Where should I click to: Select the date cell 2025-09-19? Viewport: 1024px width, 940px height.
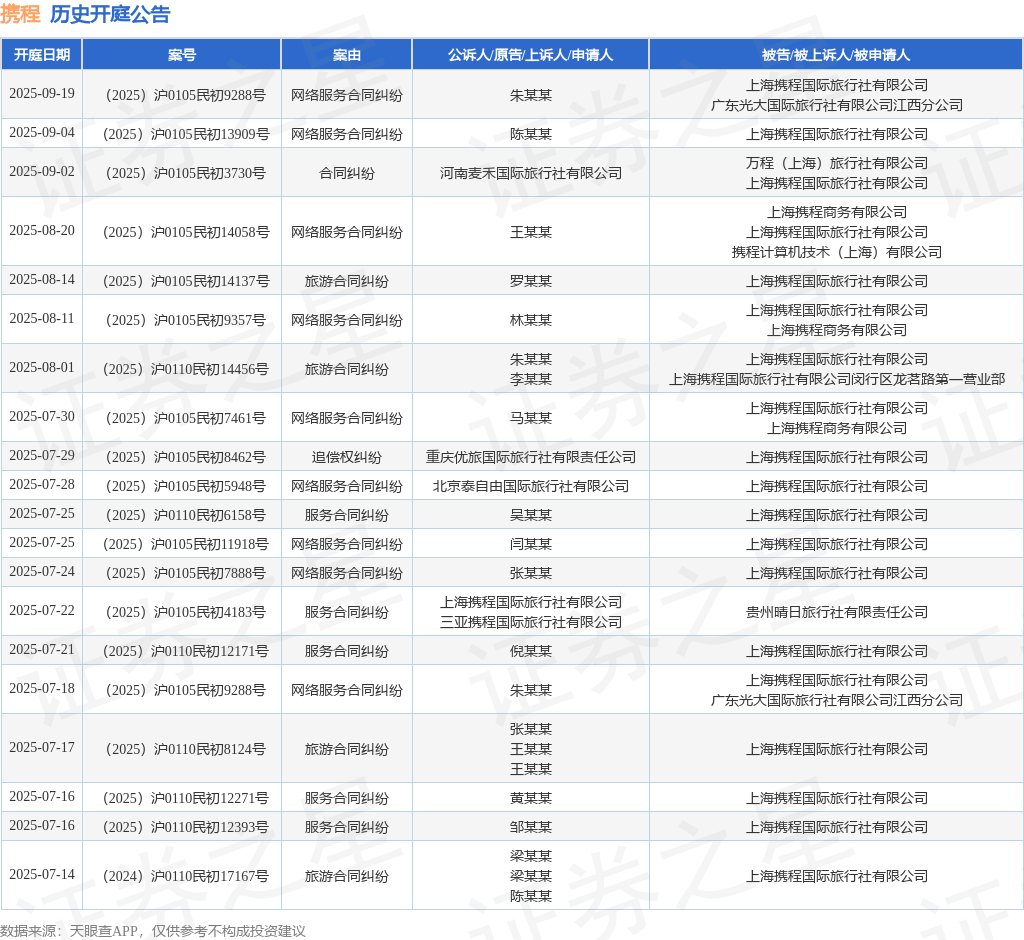[42, 93]
